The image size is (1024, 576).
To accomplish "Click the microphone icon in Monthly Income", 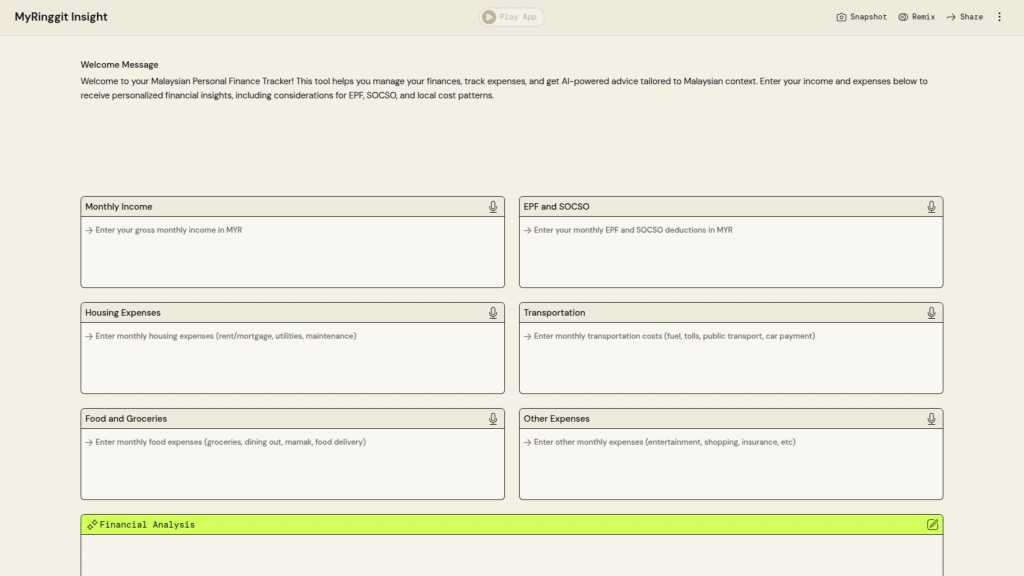I will click(493, 207).
